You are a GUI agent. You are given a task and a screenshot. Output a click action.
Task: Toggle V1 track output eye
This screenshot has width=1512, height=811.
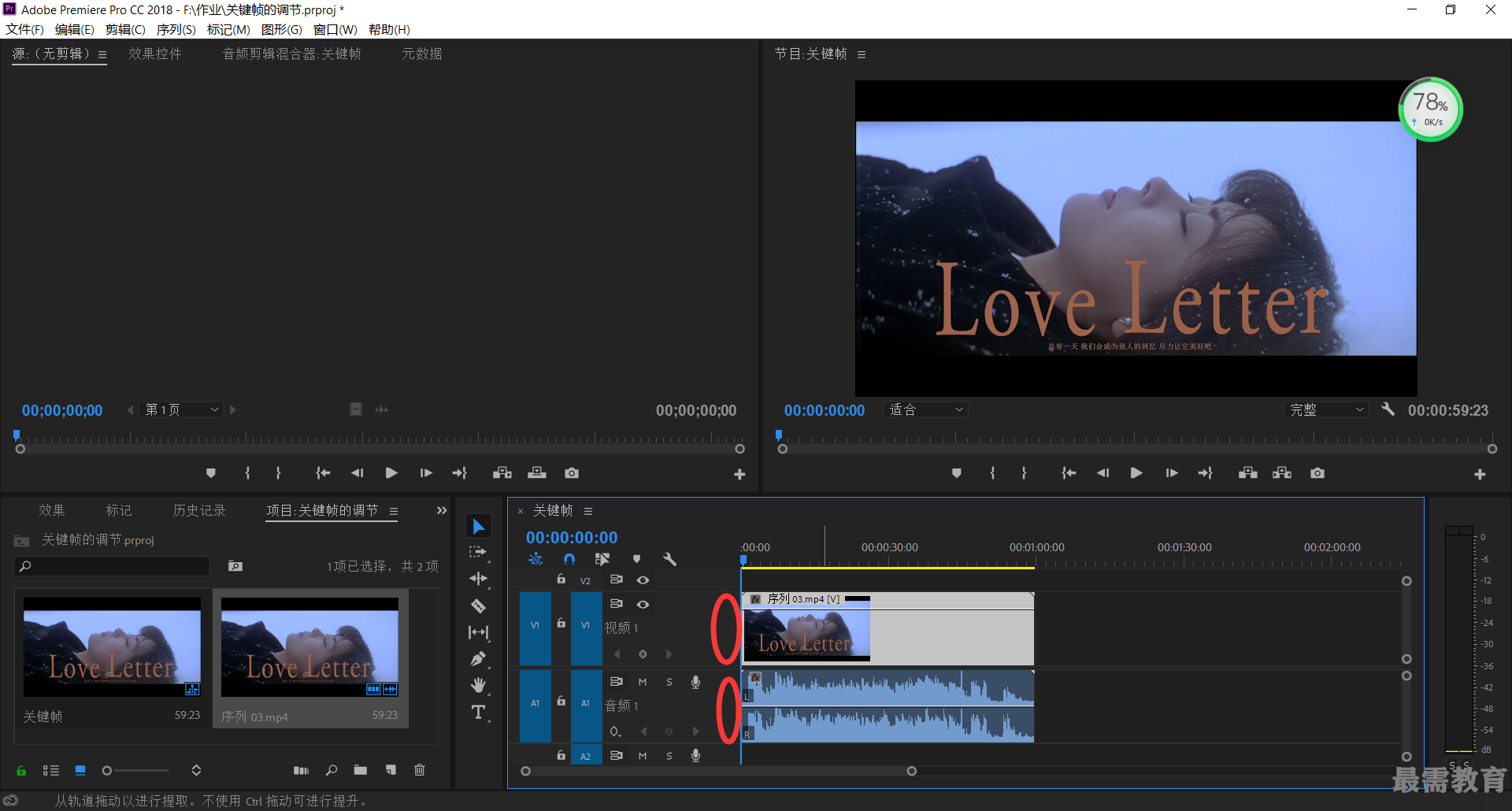coord(643,605)
